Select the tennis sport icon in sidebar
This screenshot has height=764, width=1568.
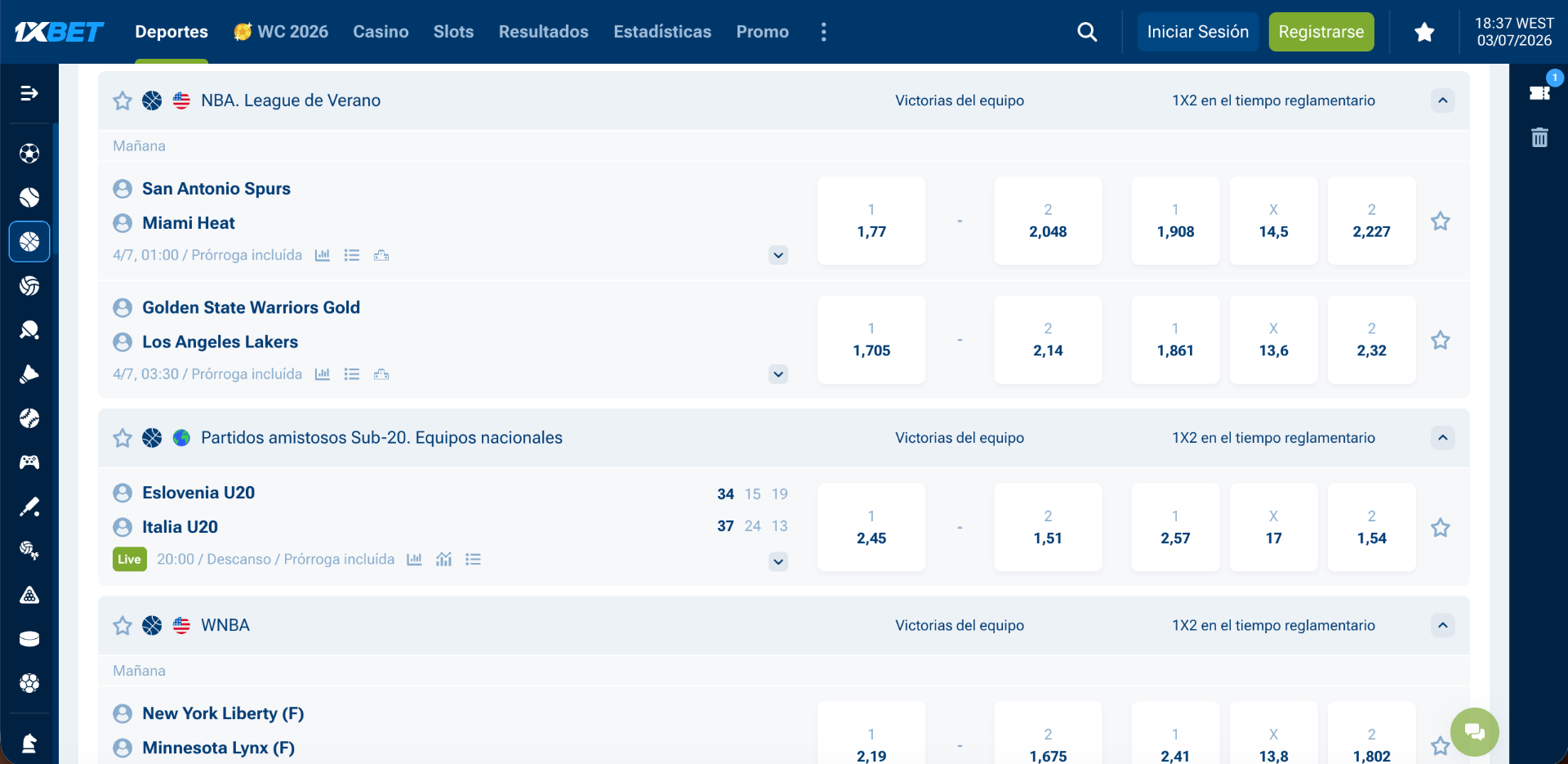click(29, 198)
